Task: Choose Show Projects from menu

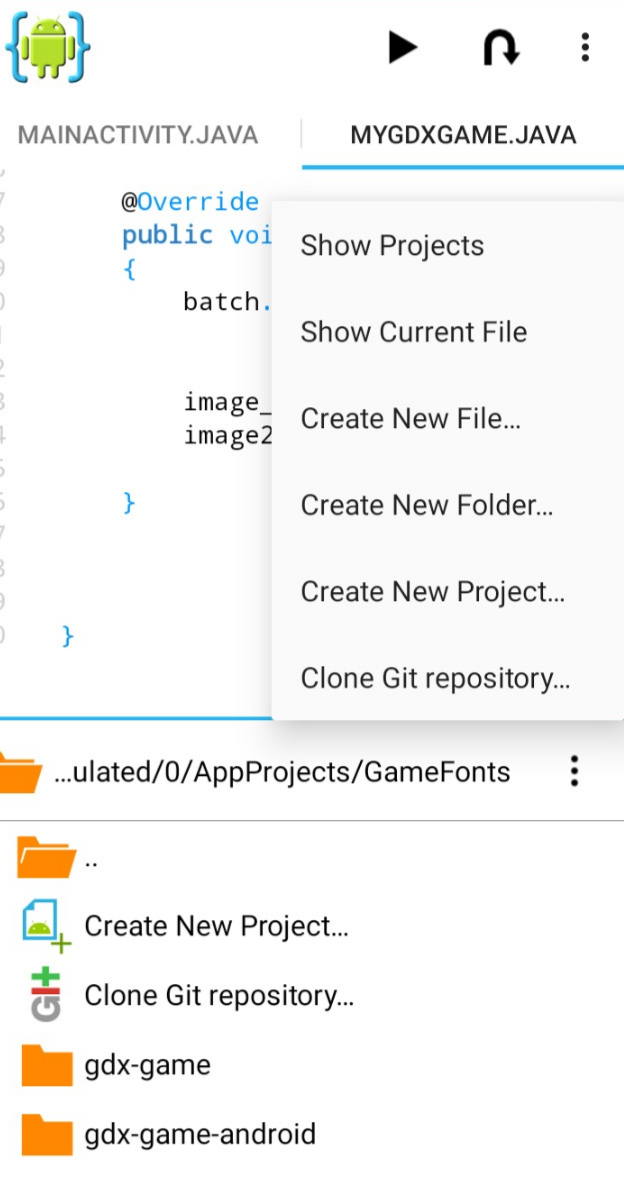Action: point(392,246)
